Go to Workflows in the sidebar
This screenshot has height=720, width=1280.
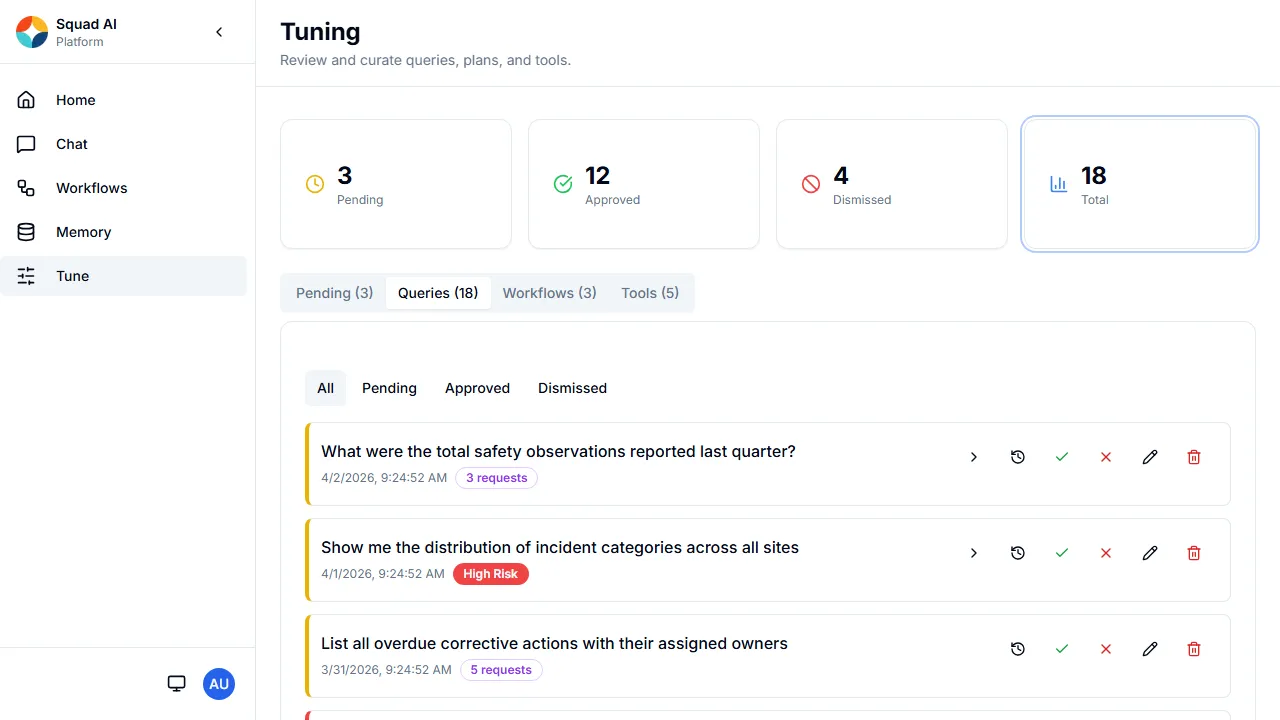pyautogui.click(x=123, y=188)
